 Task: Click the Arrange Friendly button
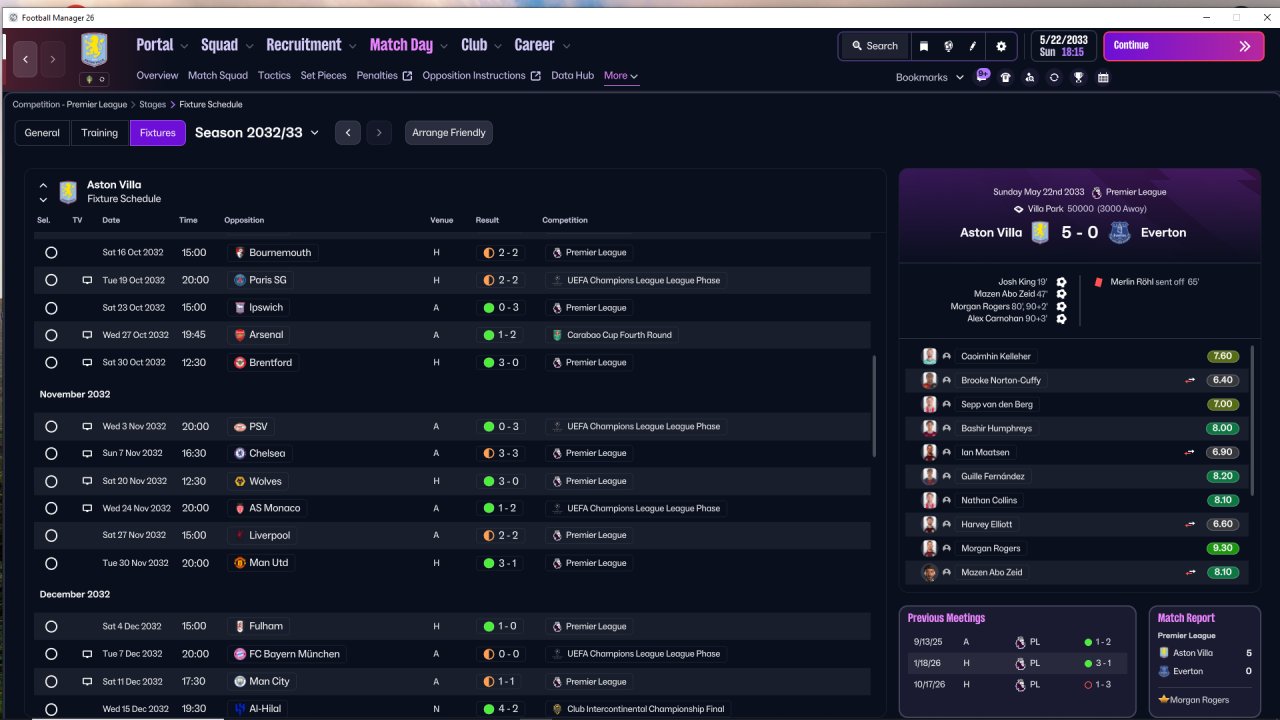449,133
